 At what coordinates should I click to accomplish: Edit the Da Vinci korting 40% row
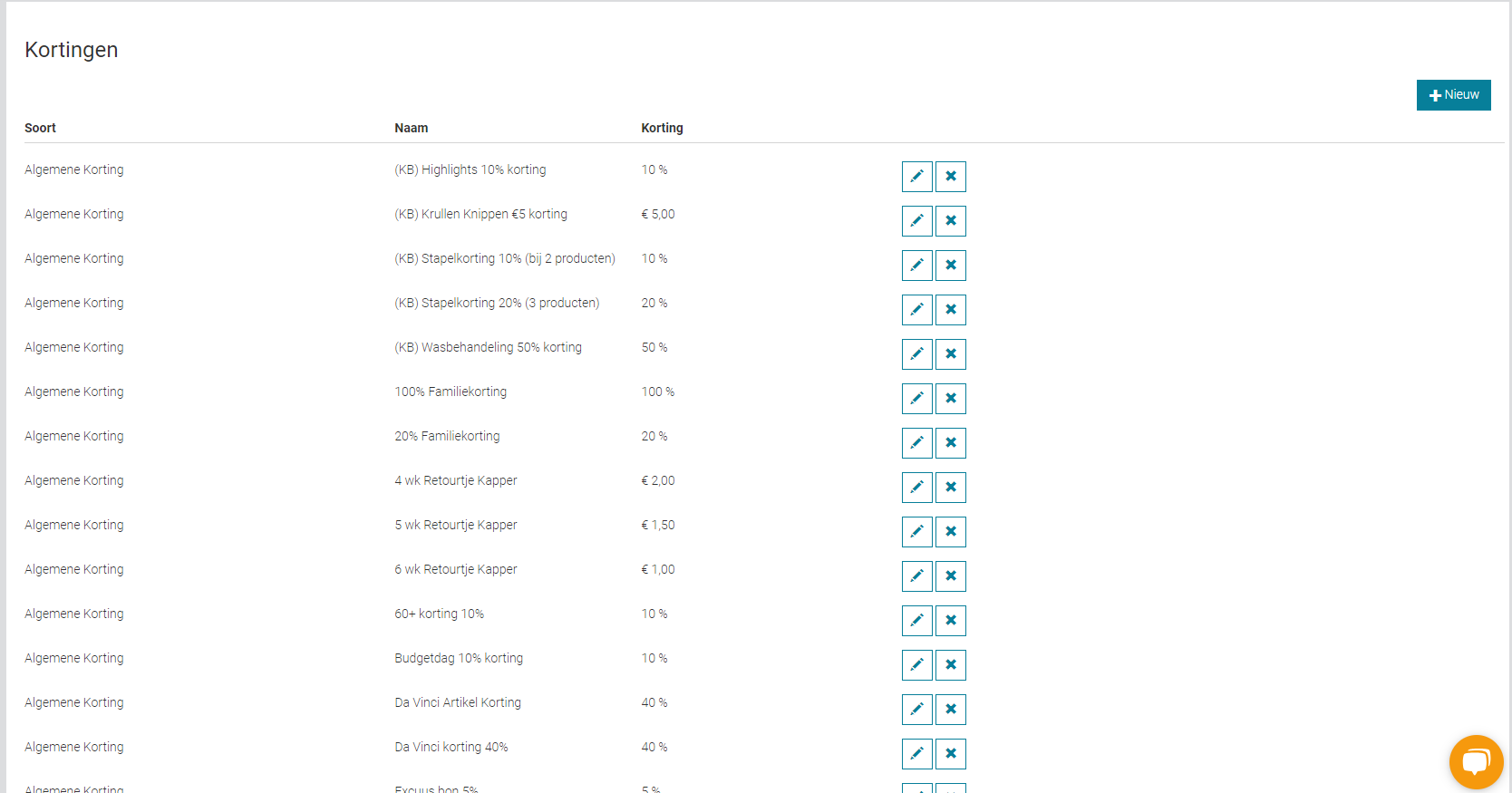[916, 754]
